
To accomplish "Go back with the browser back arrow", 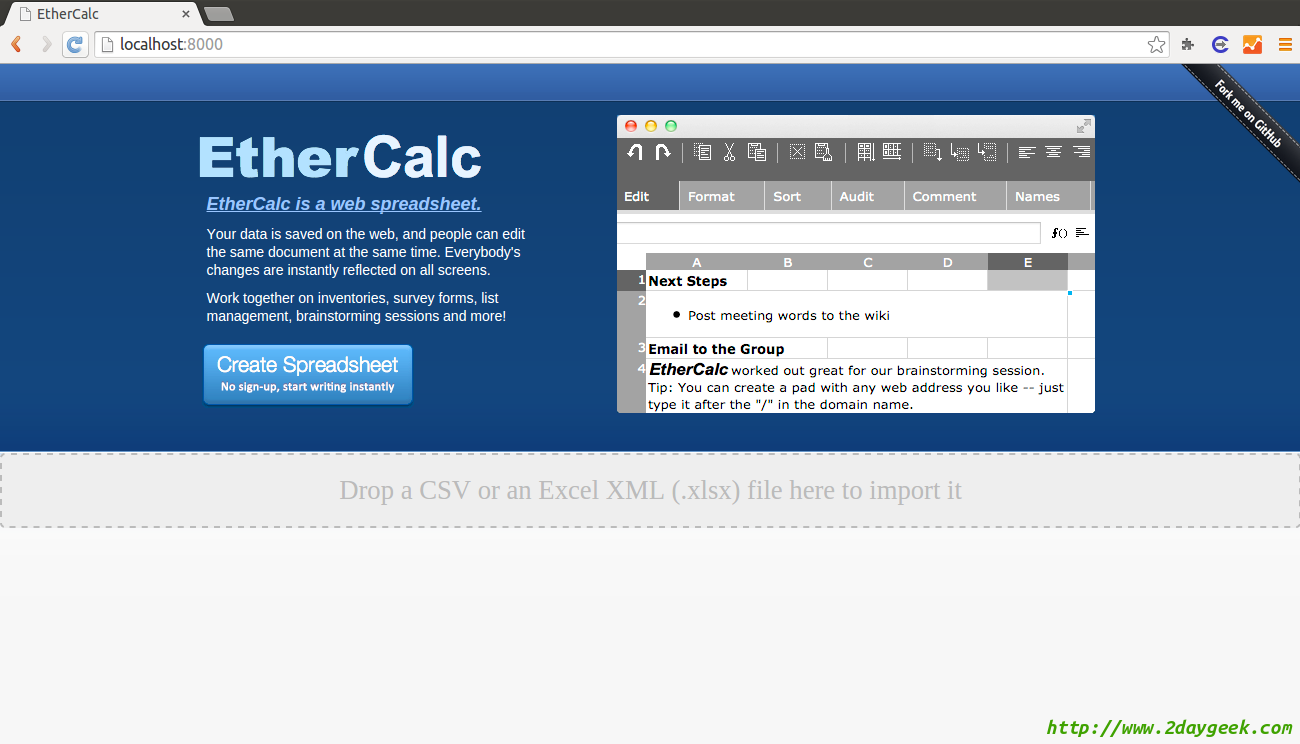I will click(17, 44).
